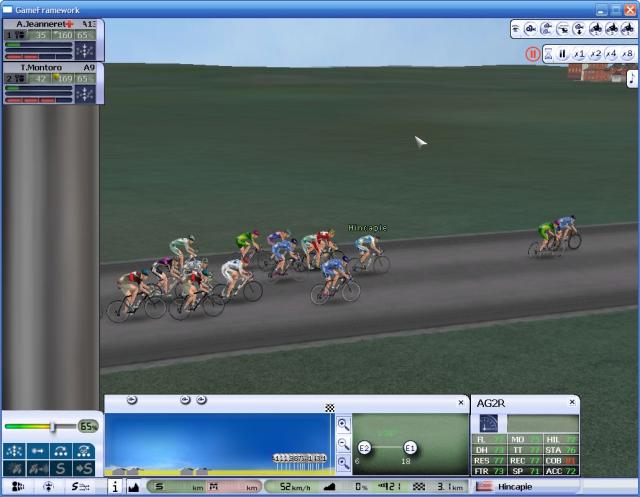The width and height of the screenshot is (640, 497).
Task: Adjust the rider effort slider at 65%
Action: [x=53, y=427]
